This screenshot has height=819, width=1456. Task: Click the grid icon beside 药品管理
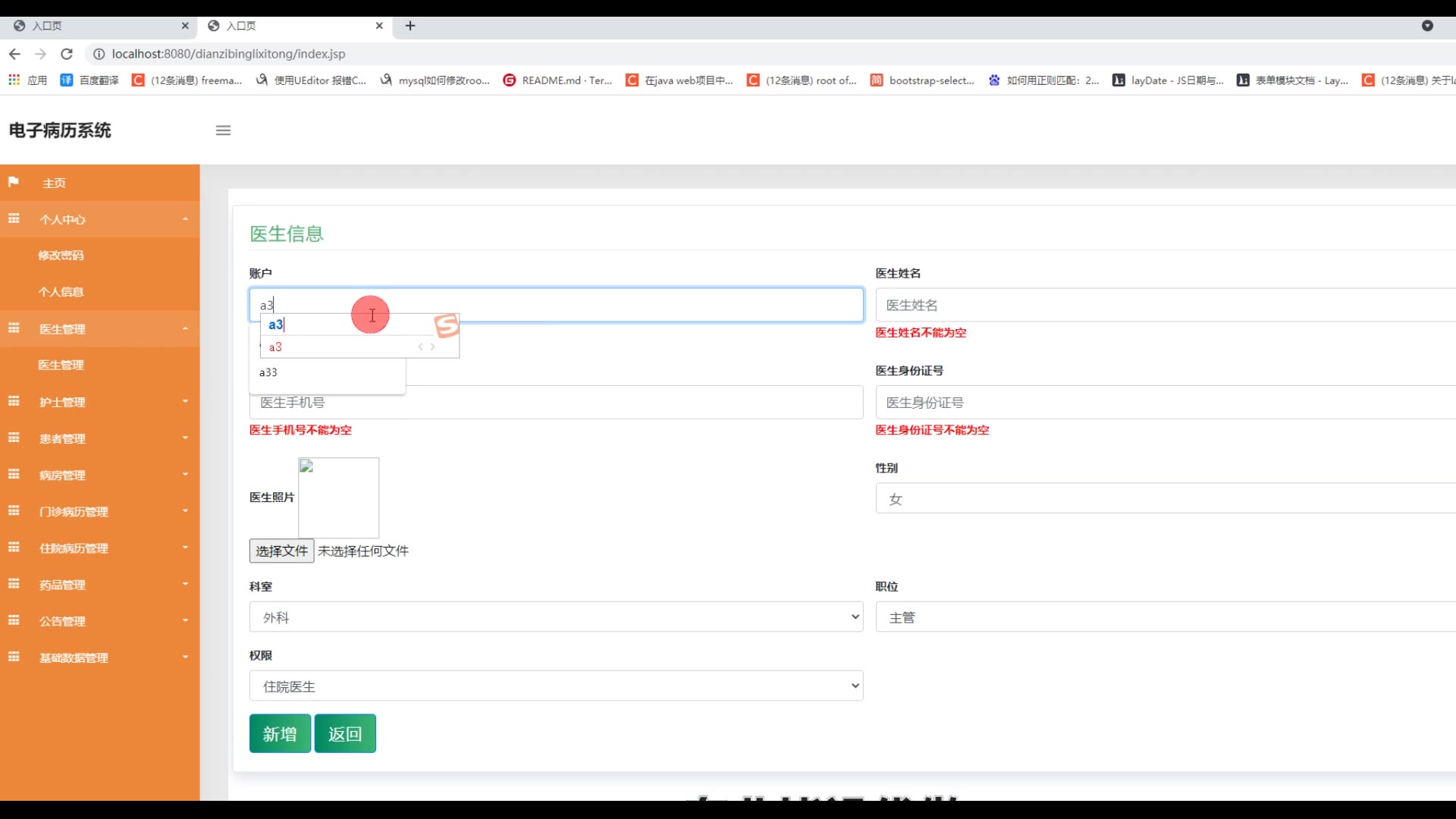click(x=14, y=584)
